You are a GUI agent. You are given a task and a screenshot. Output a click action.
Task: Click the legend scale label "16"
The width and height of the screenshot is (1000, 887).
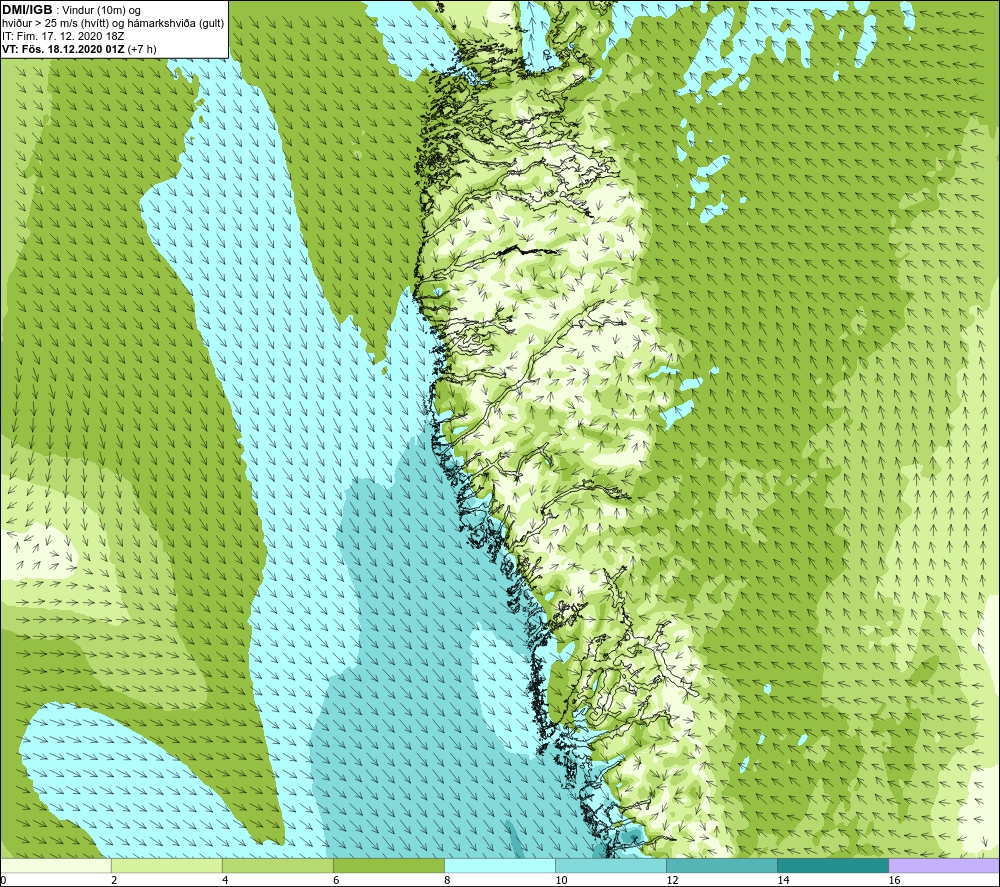(894, 881)
